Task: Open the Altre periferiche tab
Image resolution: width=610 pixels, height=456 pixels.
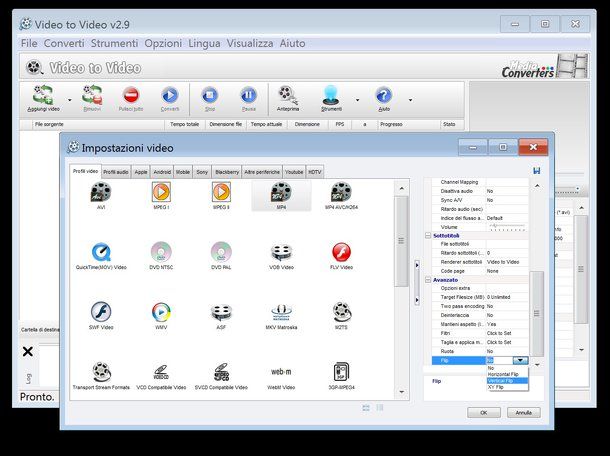Action: point(262,172)
